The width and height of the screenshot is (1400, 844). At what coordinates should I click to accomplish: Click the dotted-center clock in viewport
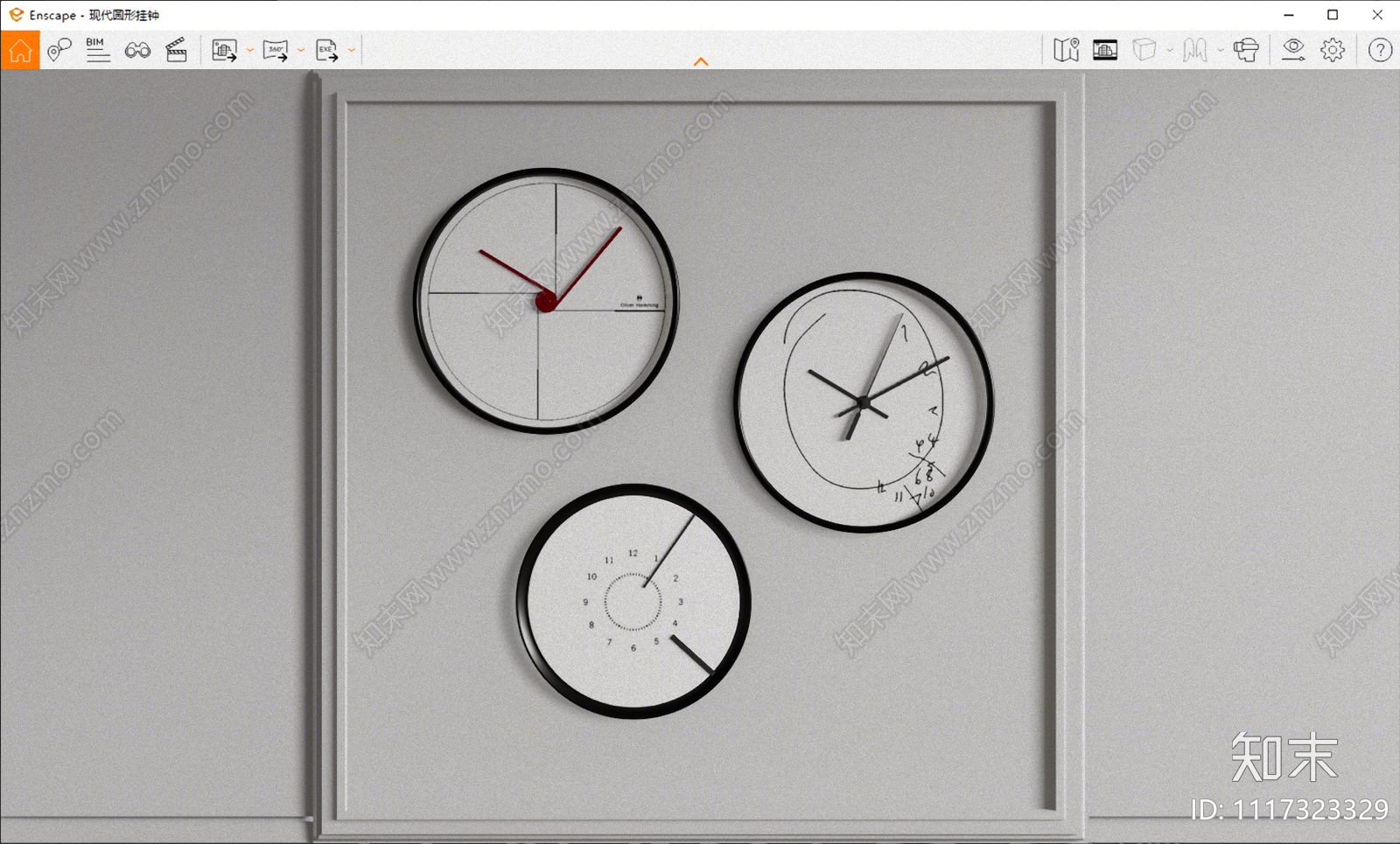coord(633,602)
